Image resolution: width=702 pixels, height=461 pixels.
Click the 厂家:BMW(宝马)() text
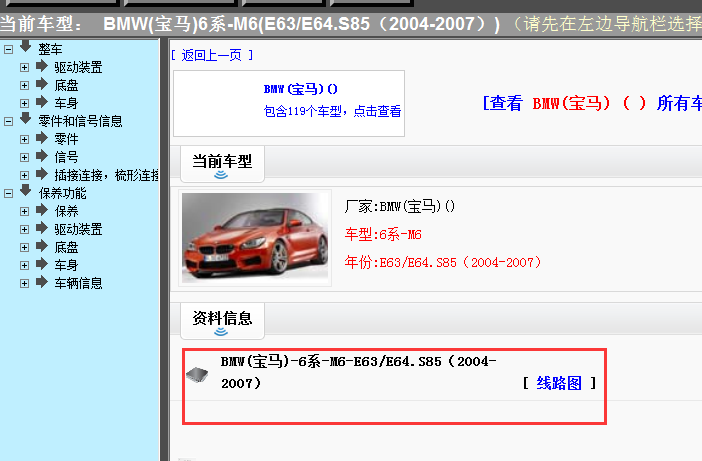[x=400, y=206]
